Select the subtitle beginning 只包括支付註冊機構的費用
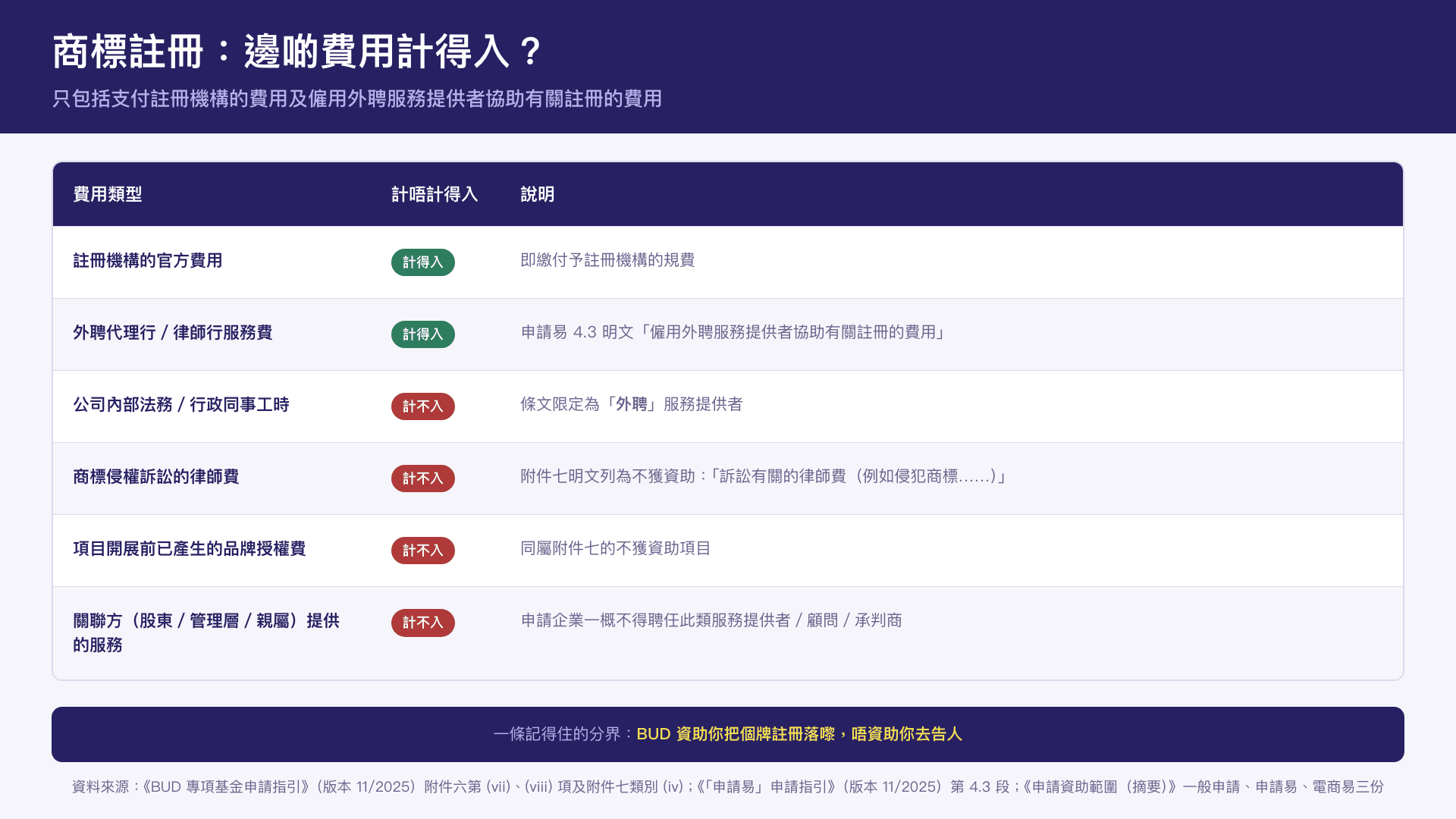 coord(357,99)
